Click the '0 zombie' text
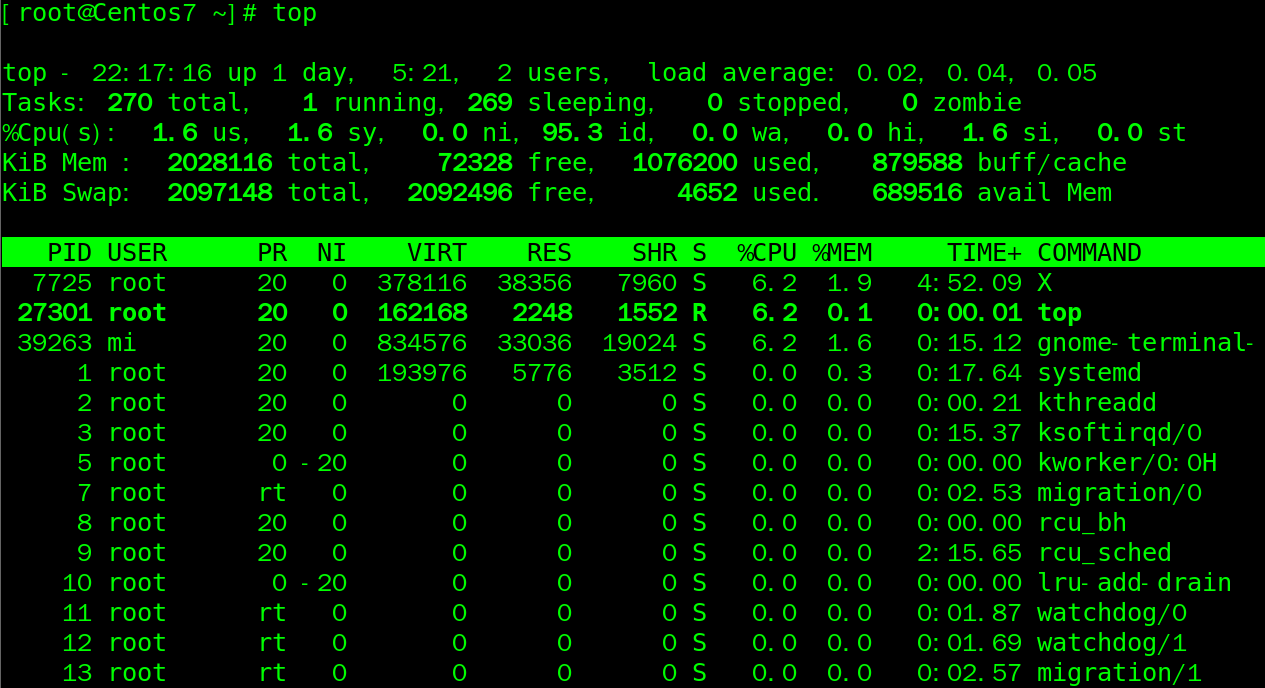Viewport: 1265px width, 688px height. pyautogui.click(x=962, y=103)
